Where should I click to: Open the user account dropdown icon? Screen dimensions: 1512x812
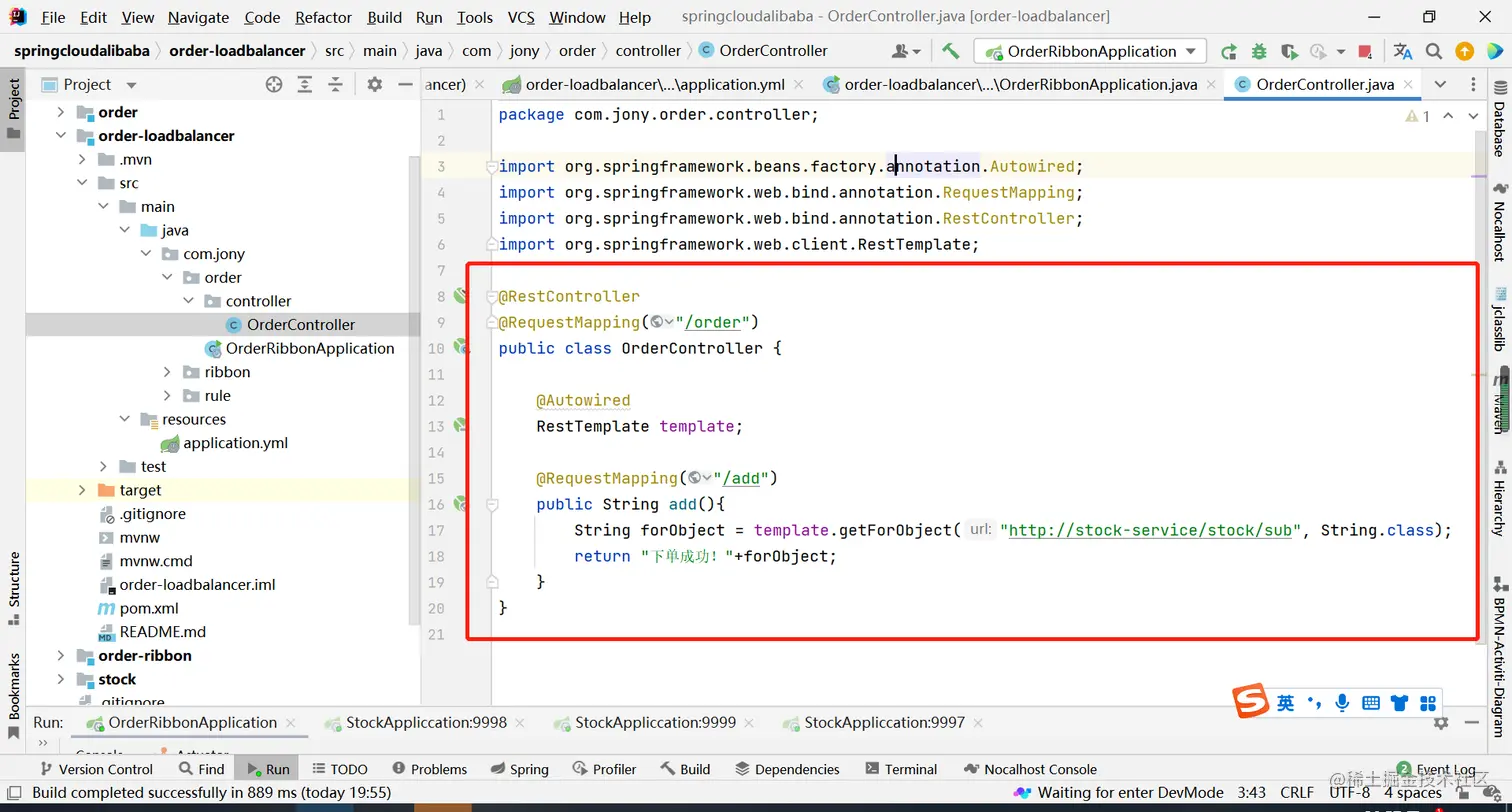click(905, 51)
